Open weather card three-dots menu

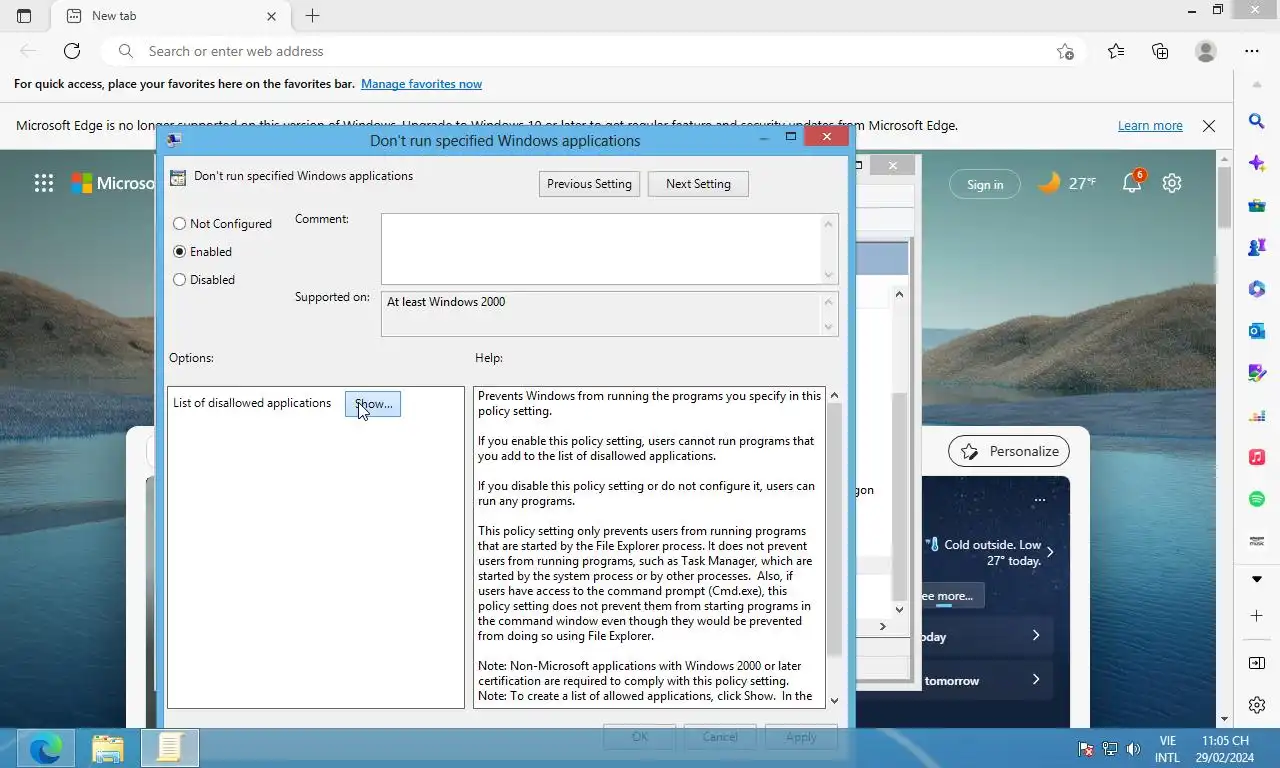pos(1040,500)
